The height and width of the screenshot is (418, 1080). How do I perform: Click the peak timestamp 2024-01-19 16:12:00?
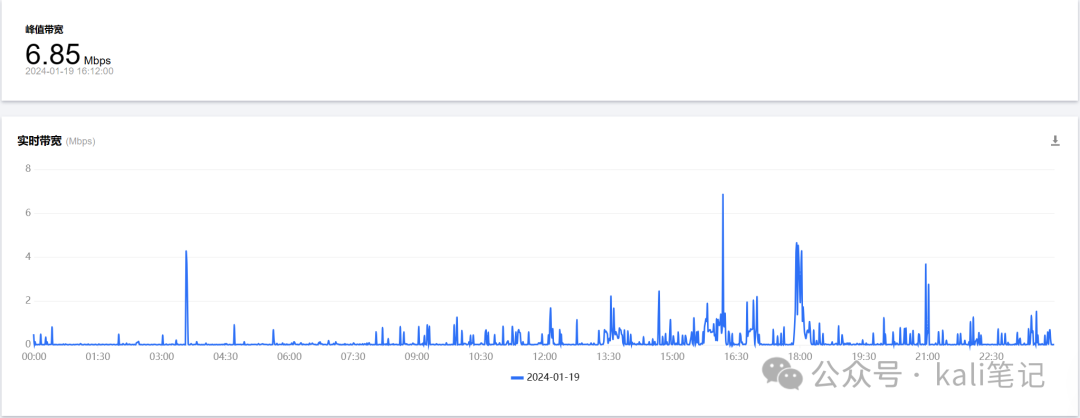(x=70, y=71)
